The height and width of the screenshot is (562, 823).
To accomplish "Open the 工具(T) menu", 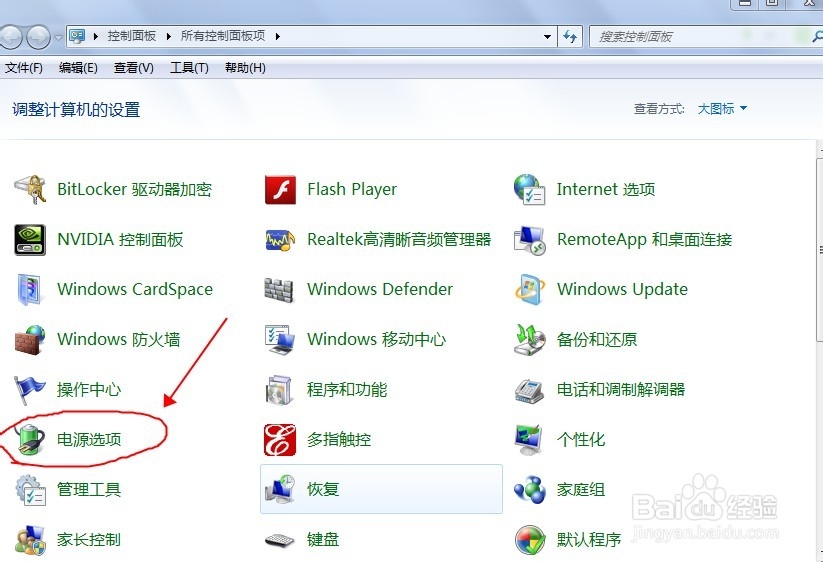I will click(x=189, y=68).
